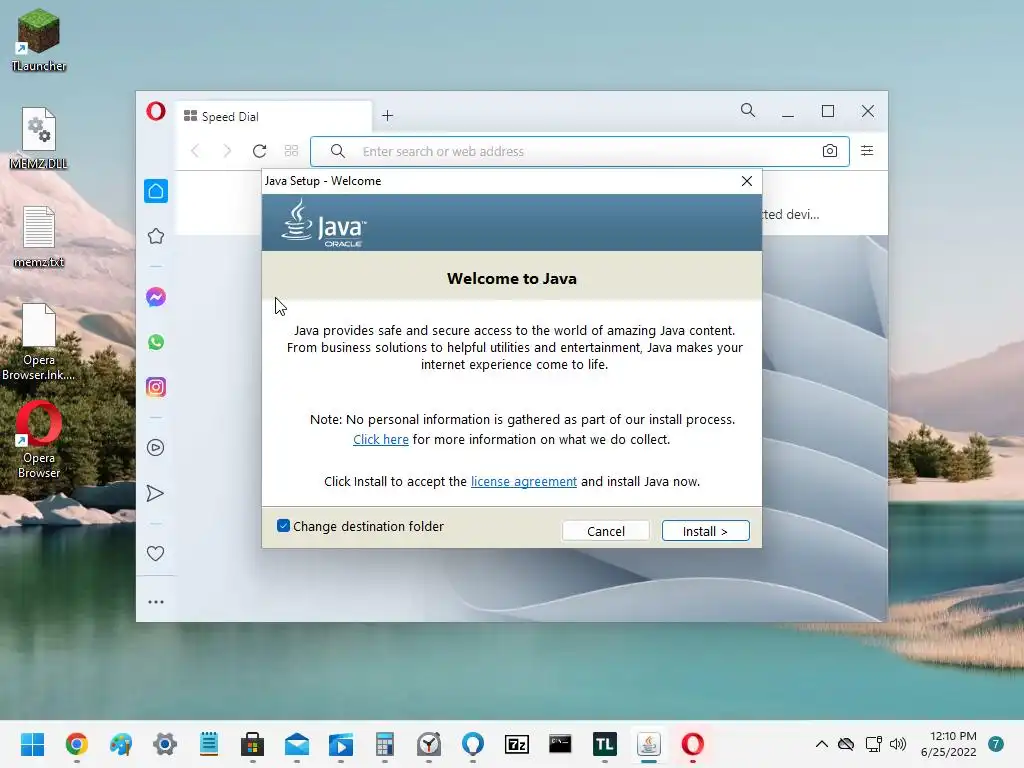
Task: Open Speed Dial grid icon in toolbar
Action: click(291, 151)
